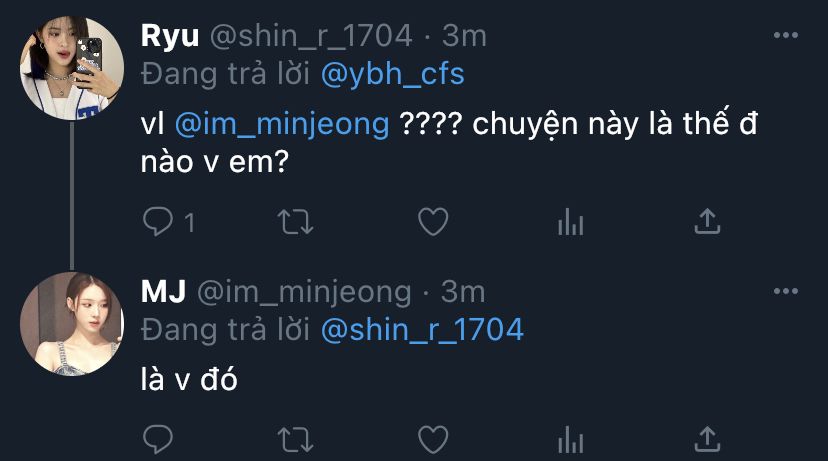The height and width of the screenshot is (461, 828).
Task: Open MJ's tweet text 'là v đó'
Action: click(x=188, y=381)
